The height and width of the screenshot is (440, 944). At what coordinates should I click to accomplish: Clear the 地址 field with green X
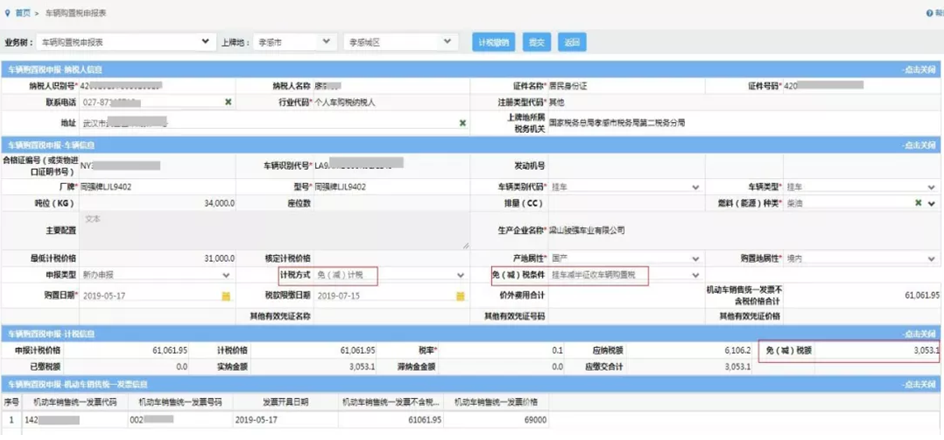click(462, 123)
